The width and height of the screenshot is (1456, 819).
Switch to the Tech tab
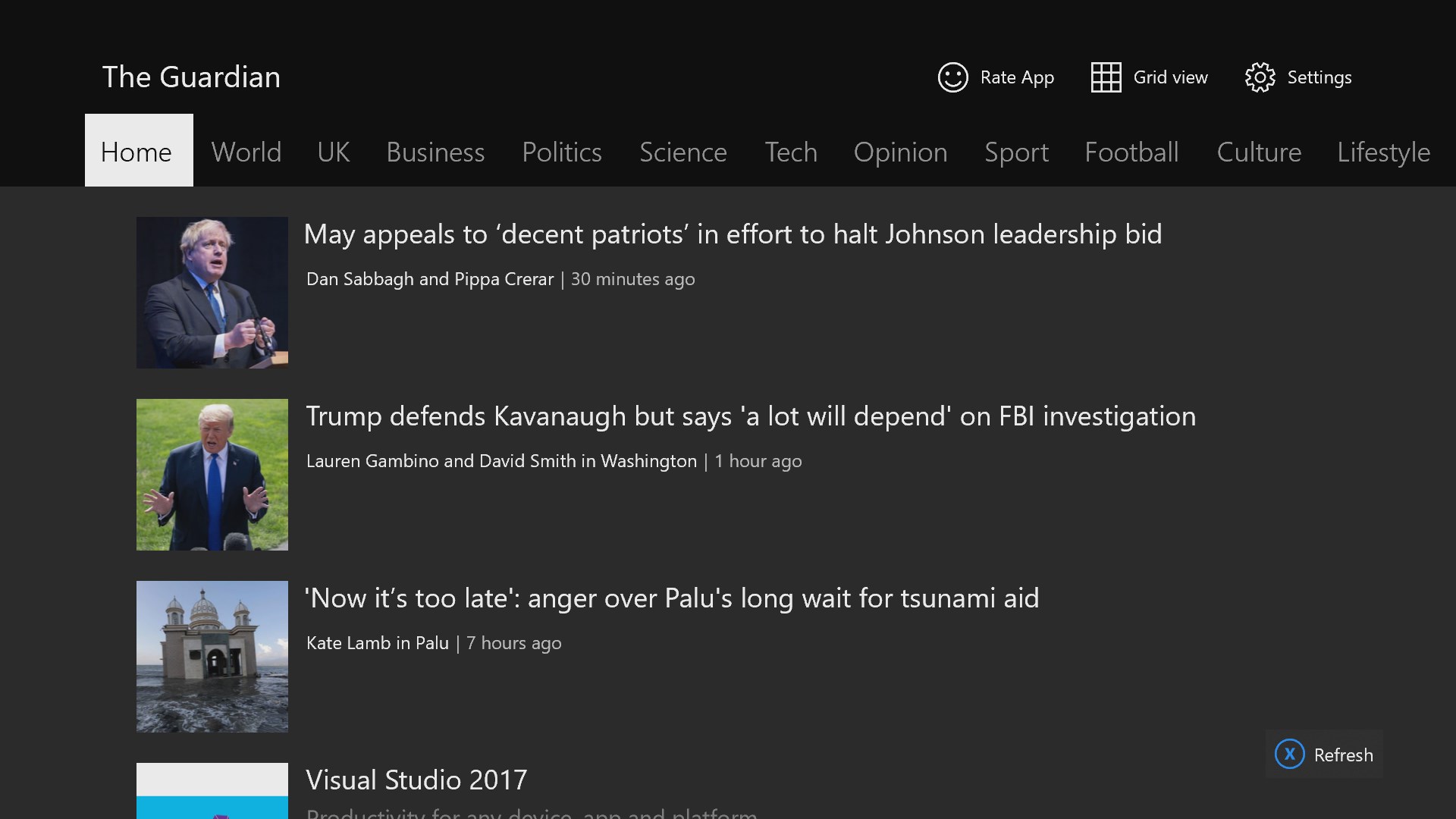791,152
